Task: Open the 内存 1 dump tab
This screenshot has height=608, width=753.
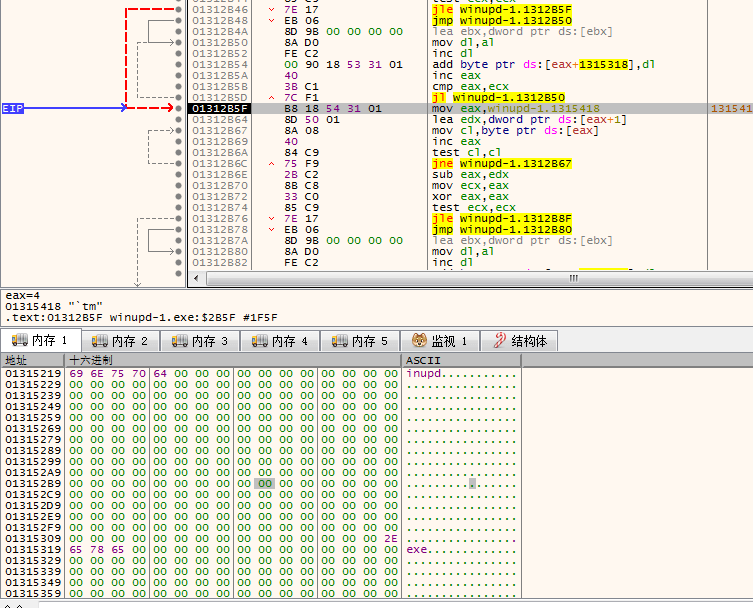Action: tap(40, 340)
